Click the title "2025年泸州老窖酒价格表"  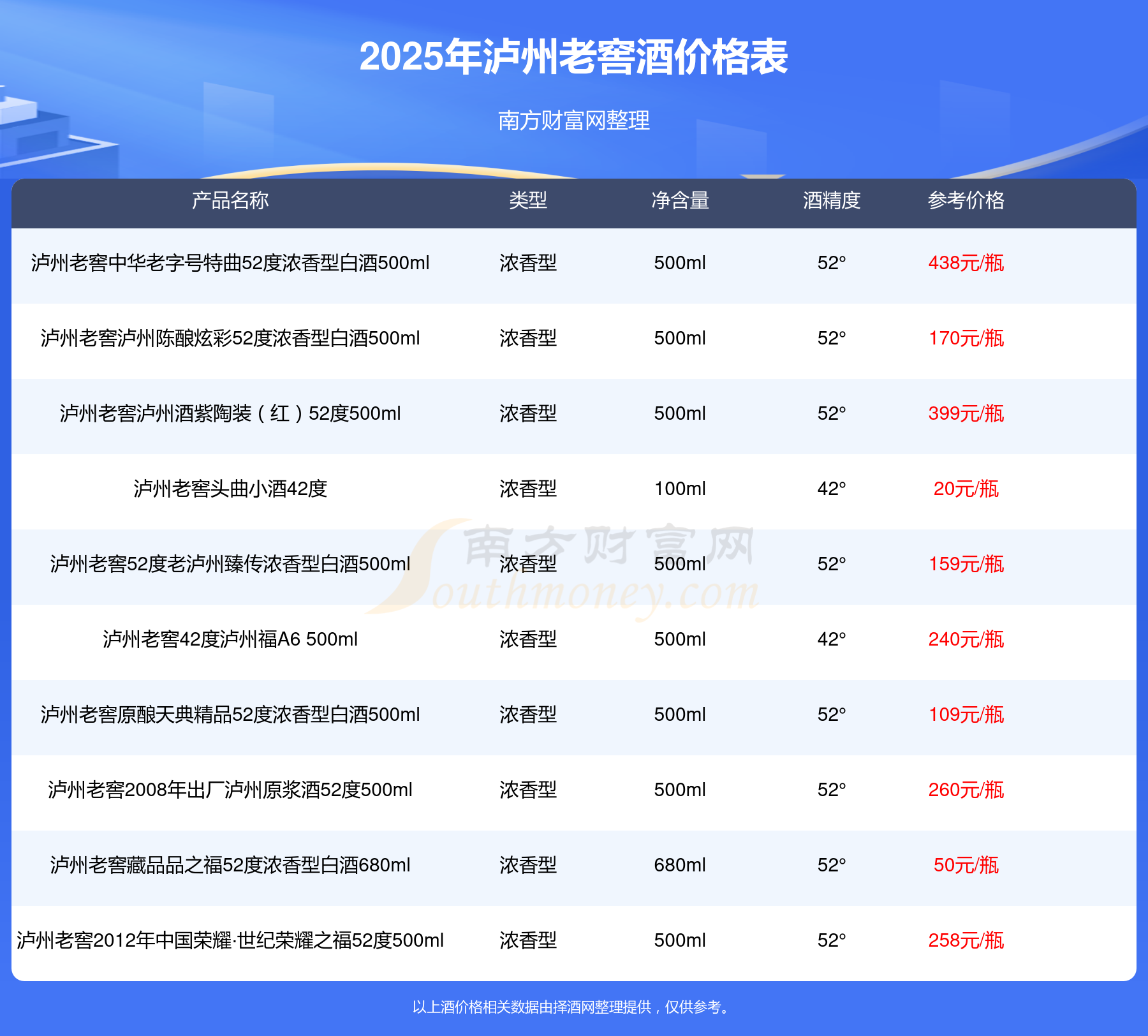coord(574,57)
